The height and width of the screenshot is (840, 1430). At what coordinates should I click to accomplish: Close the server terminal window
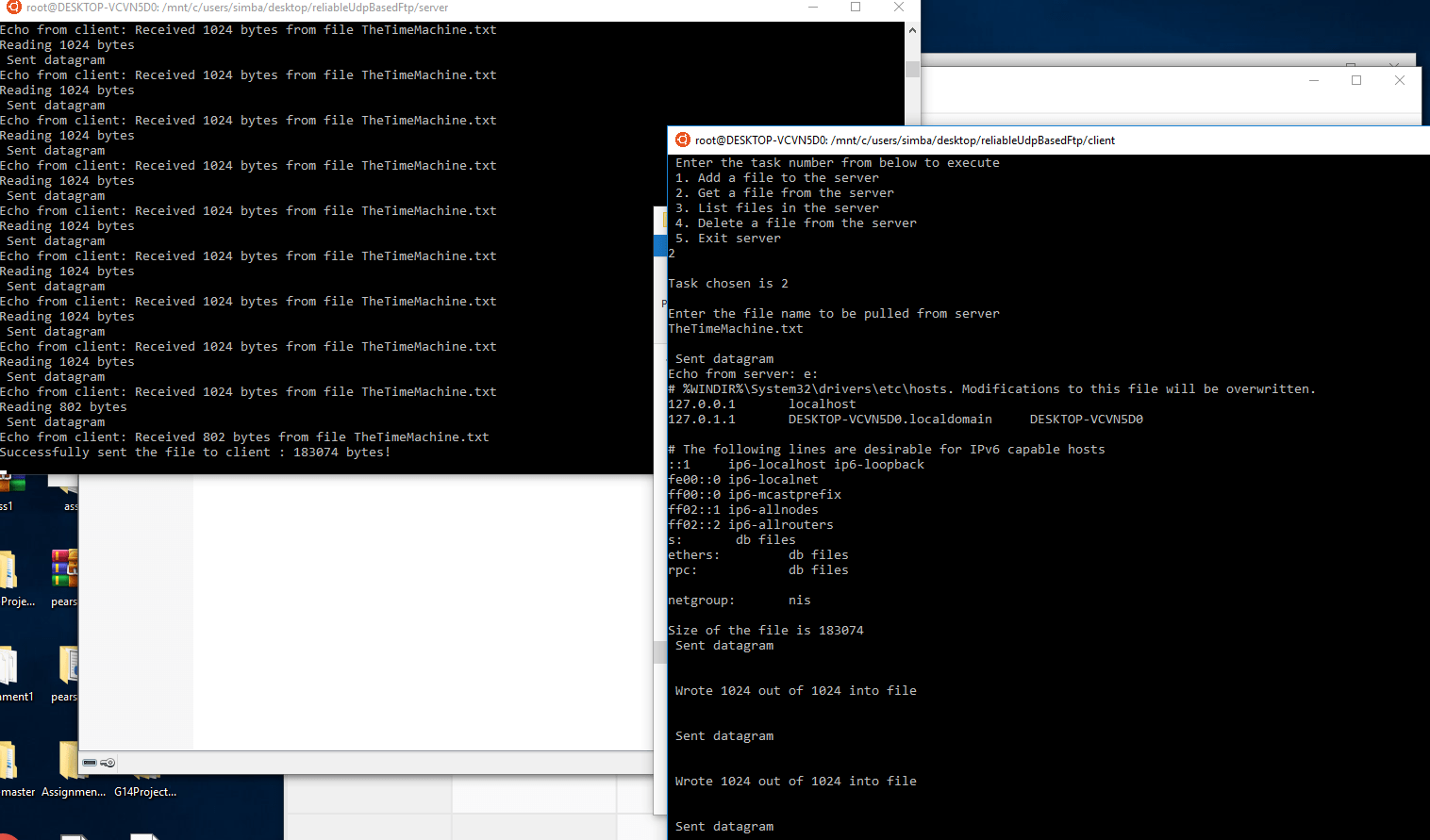[899, 8]
